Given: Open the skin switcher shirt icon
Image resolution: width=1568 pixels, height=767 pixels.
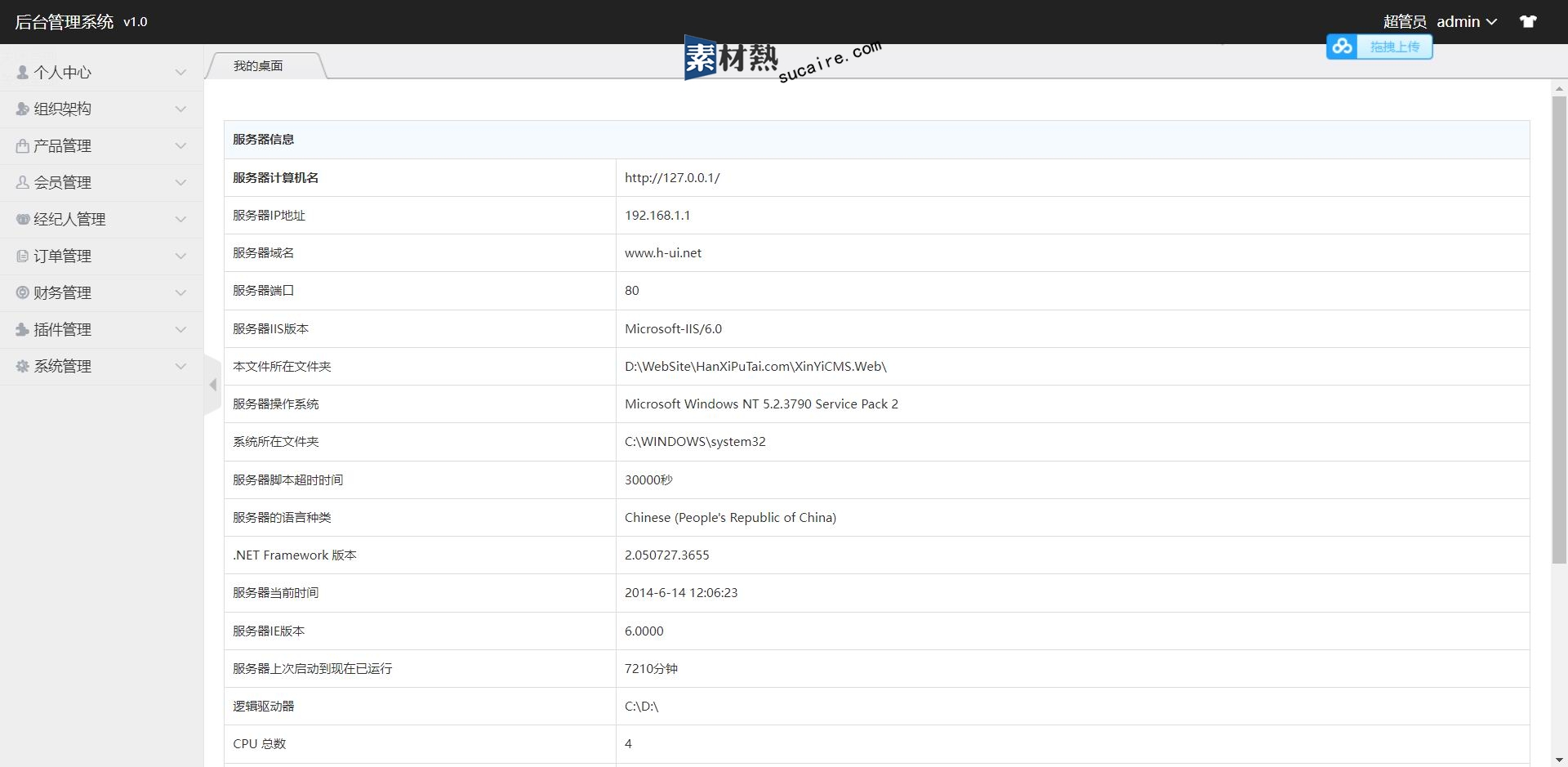Looking at the screenshot, I should tap(1528, 22).
